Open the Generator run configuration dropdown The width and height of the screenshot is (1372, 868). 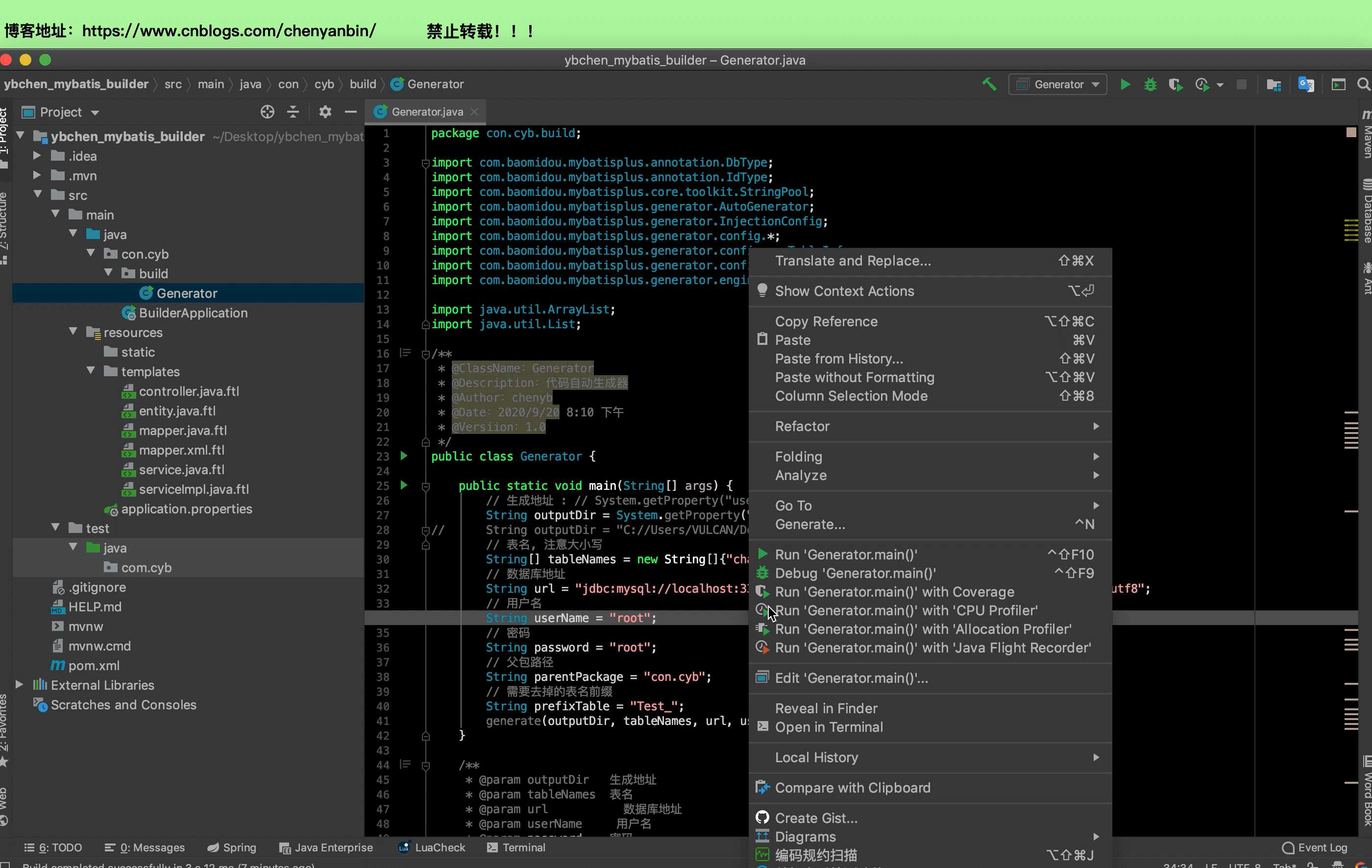[x=1057, y=84]
